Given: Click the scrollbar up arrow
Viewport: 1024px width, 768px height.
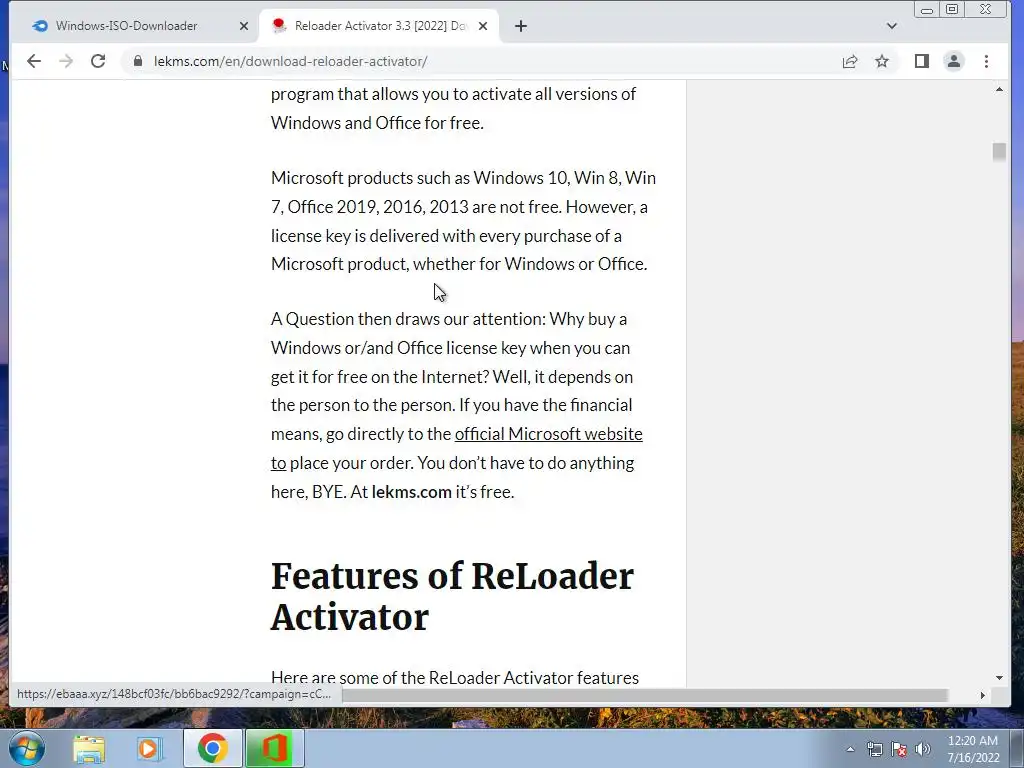Looking at the screenshot, I should pos(999,89).
